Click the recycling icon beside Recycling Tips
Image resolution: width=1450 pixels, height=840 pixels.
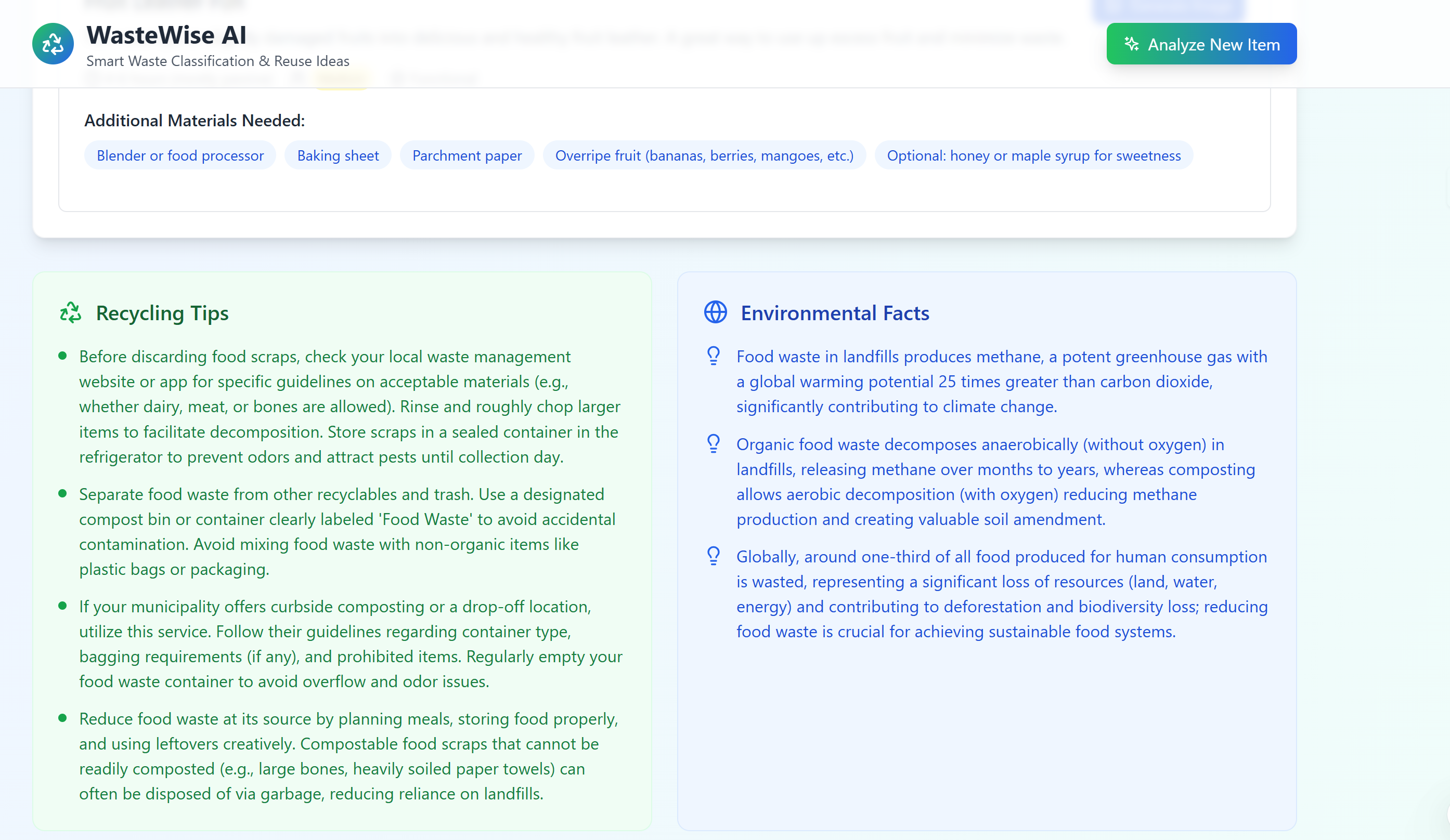(71, 313)
